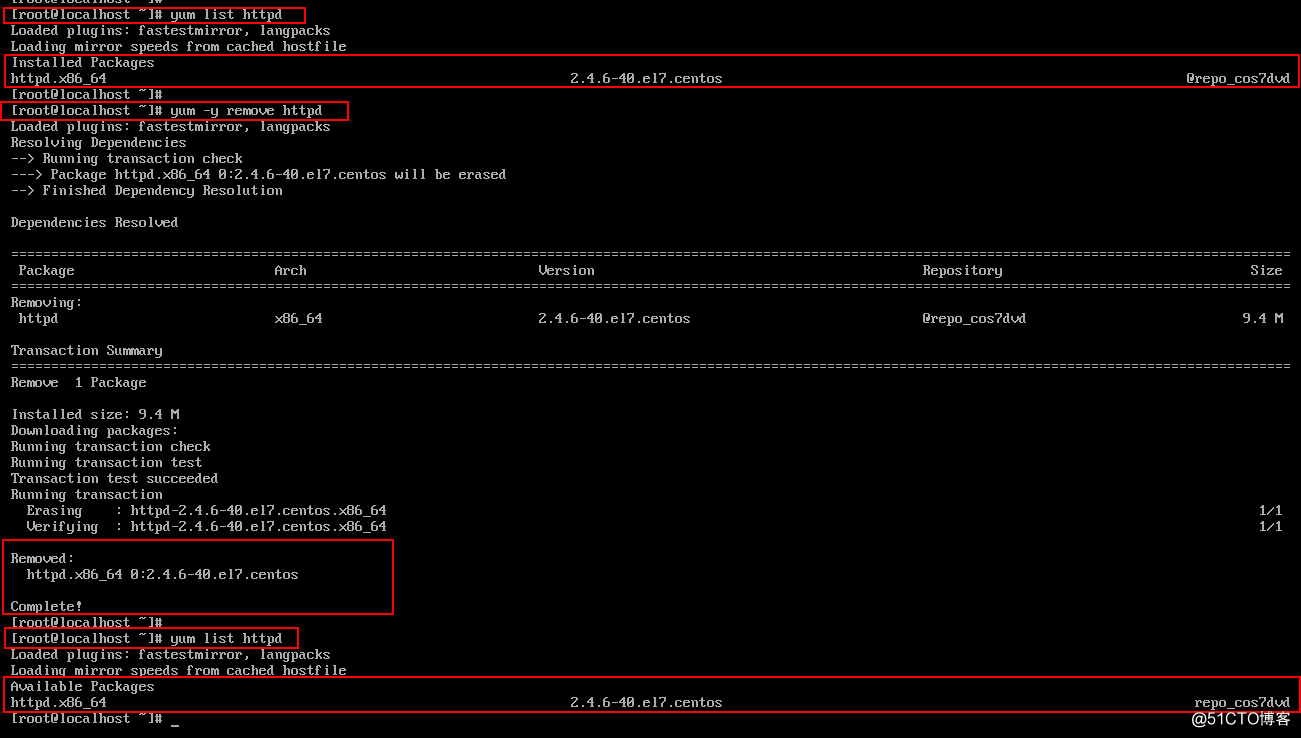Click the '--> Running transaction check' line
The height and width of the screenshot is (738, 1301).
click(x=126, y=158)
